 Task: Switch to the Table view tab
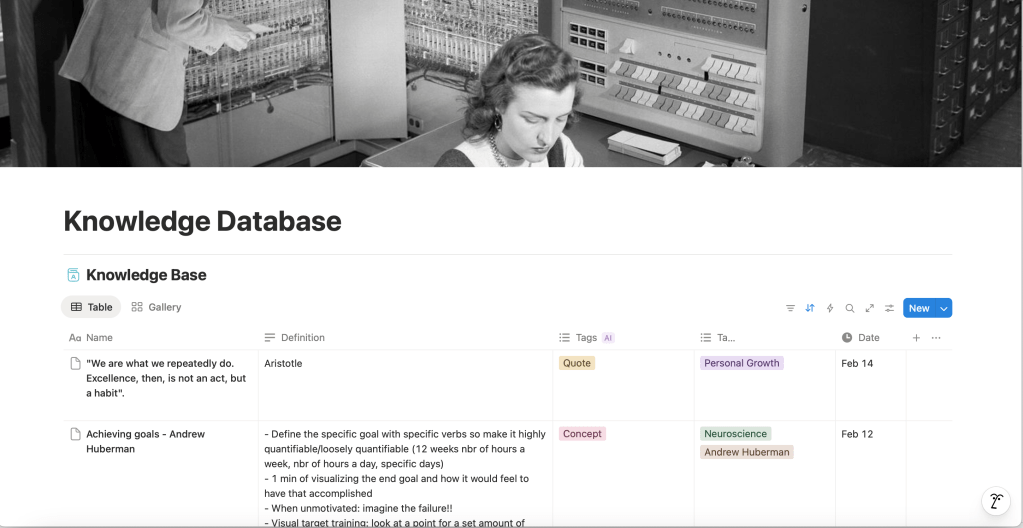[x=91, y=307]
